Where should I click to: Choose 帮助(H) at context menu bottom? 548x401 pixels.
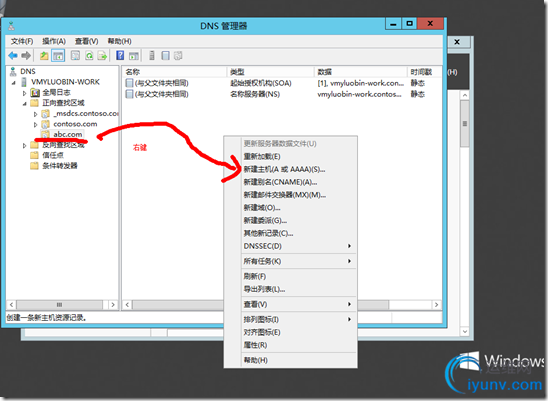[255, 360]
